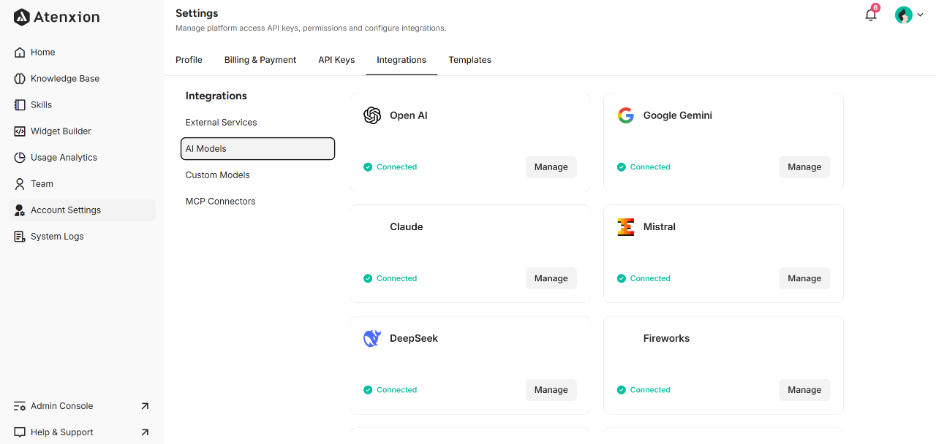
Task: Manage the Google Gemini integration
Action: (x=804, y=167)
